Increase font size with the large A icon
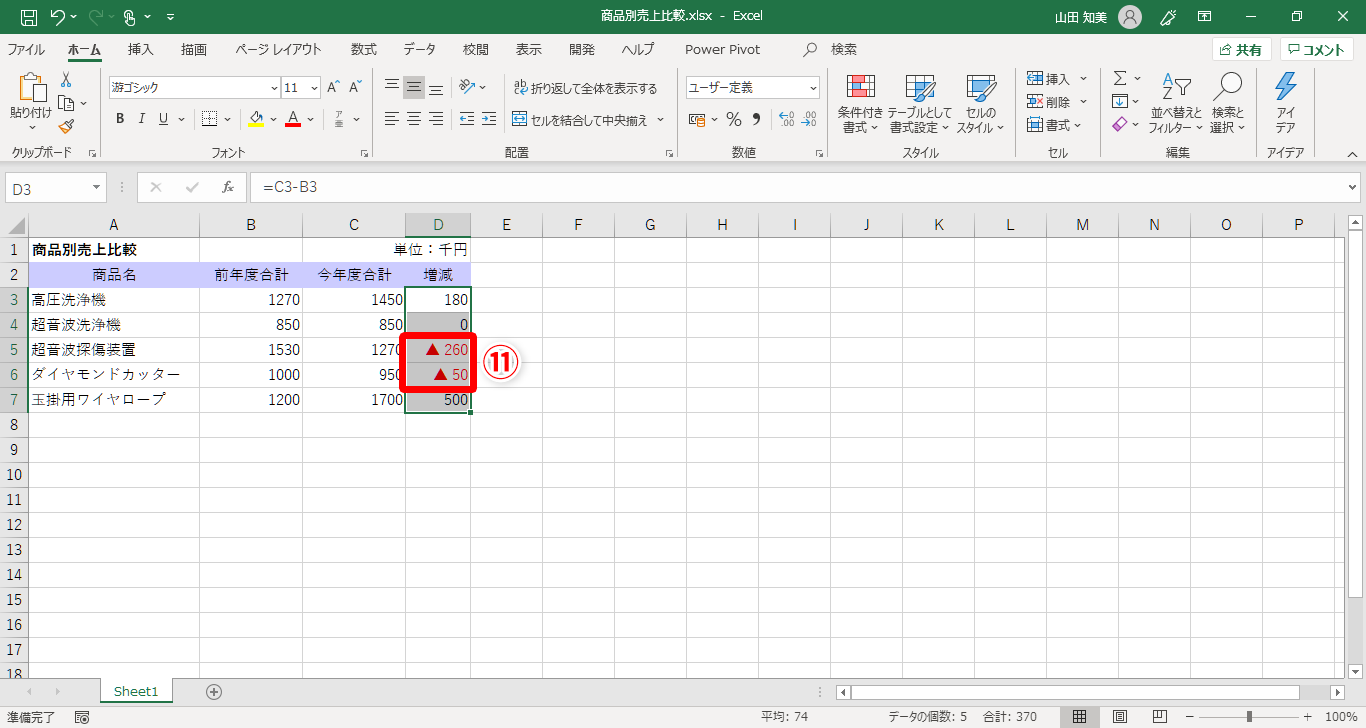Viewport: 1366px width, 728px height. [x=334, y=87]
